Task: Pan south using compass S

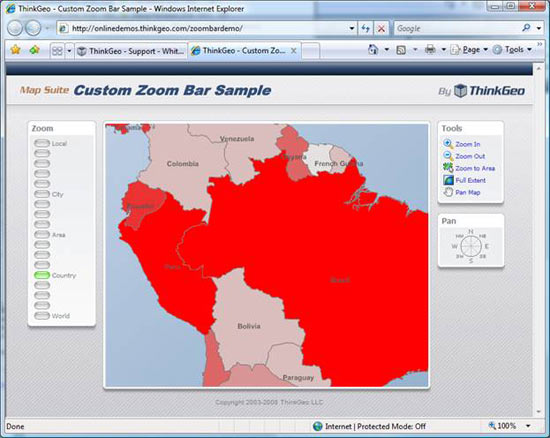Action: pyautogui.click(x=471, y=261)
